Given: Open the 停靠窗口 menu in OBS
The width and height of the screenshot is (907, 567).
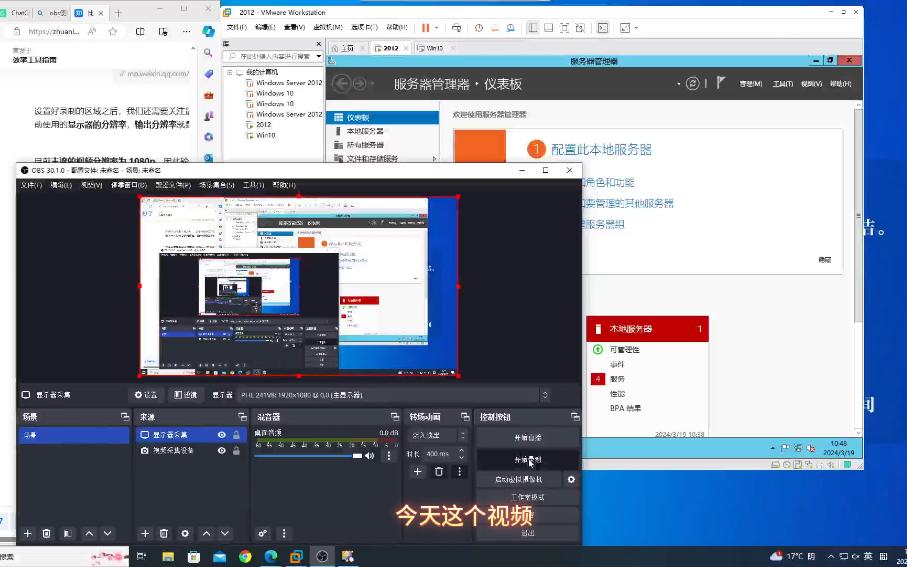Looking at the screenshot, I should click(x=128, y=185).
